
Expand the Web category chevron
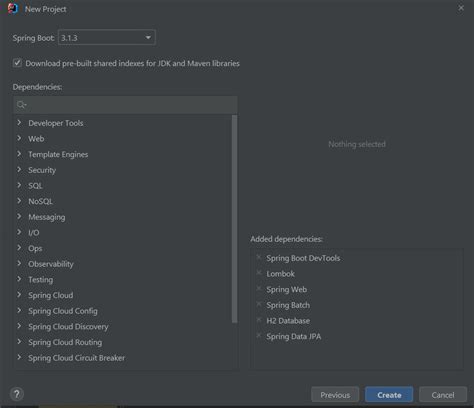pyautogui.click(x=19, y=138)
